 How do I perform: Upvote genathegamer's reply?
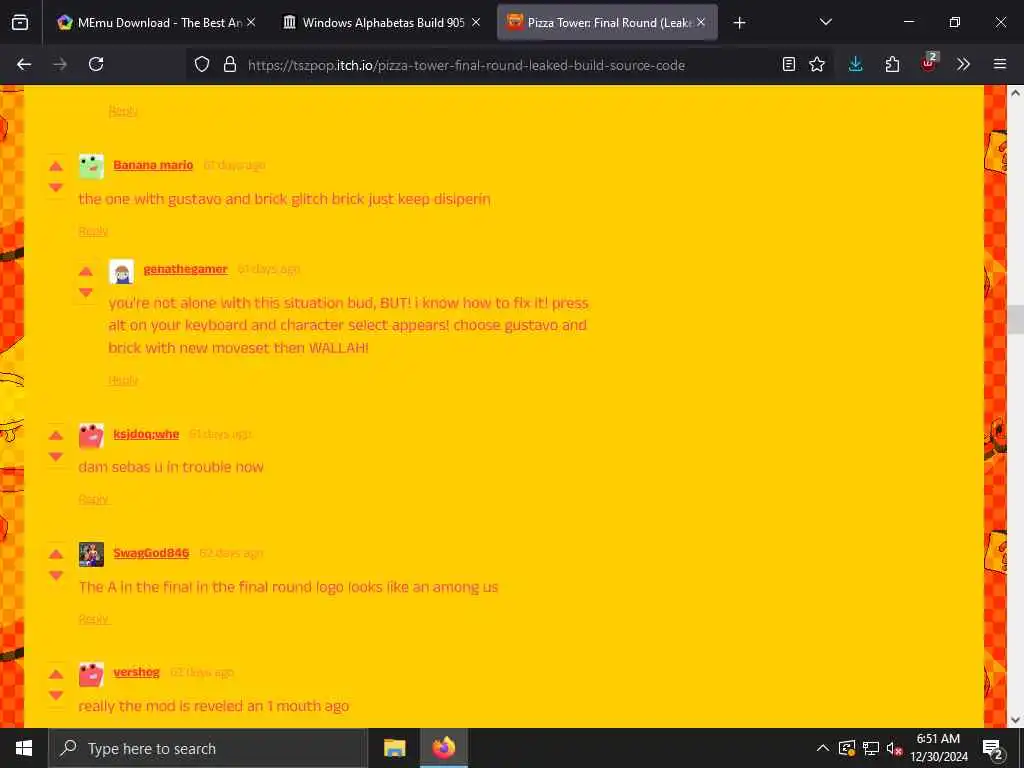(86, 272)
